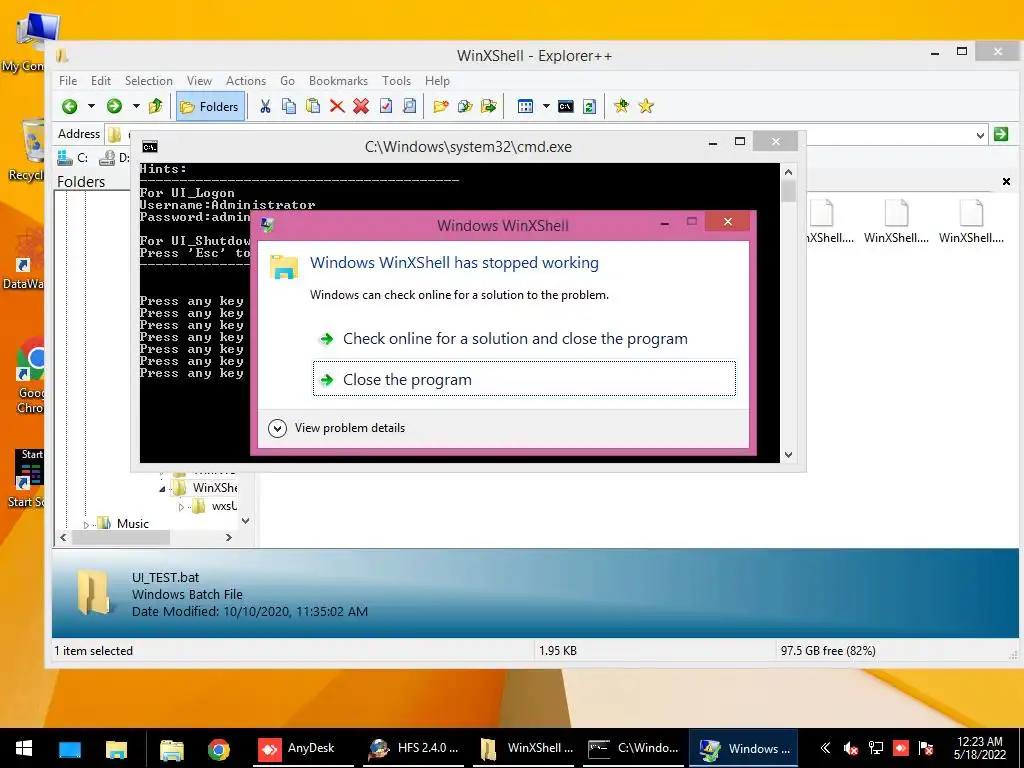
Task: Cut selection with the scissors icon
Action: point(265,106)
